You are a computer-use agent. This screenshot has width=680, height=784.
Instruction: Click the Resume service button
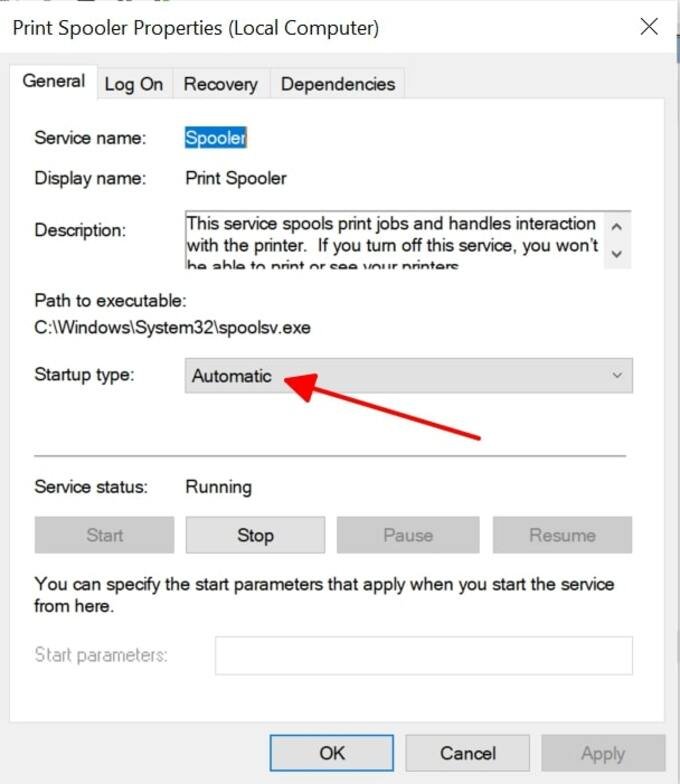[x=562, y=535]
